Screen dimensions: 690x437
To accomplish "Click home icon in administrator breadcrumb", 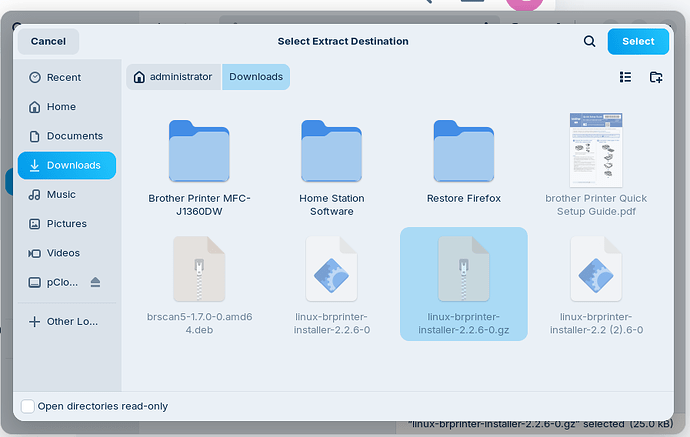I will [139, 77].
